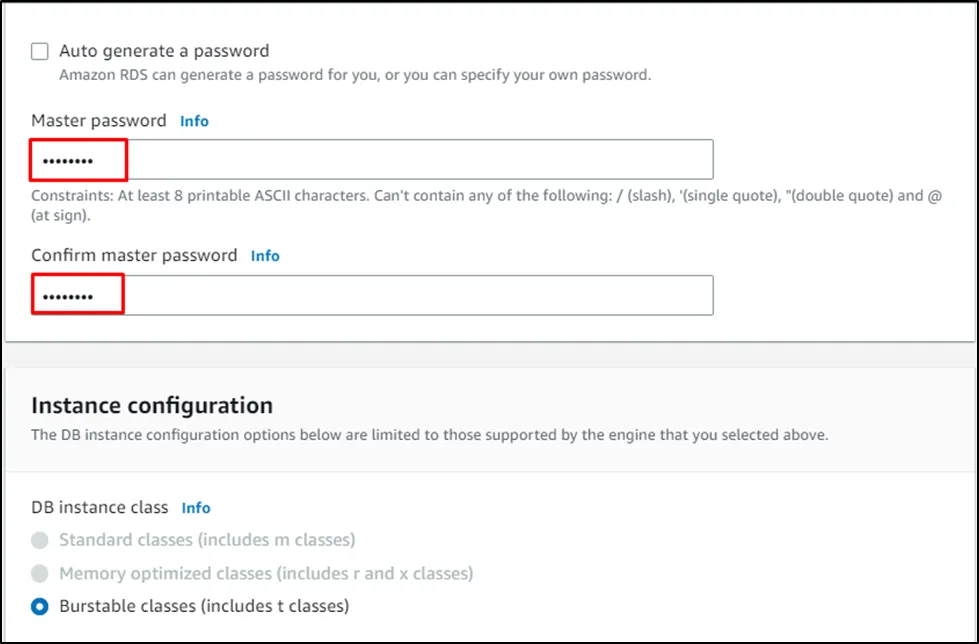Viewport: 979px width, 644px height.
Task: Click the Amazon RDS password description text
Action: [x=355, y=75]
